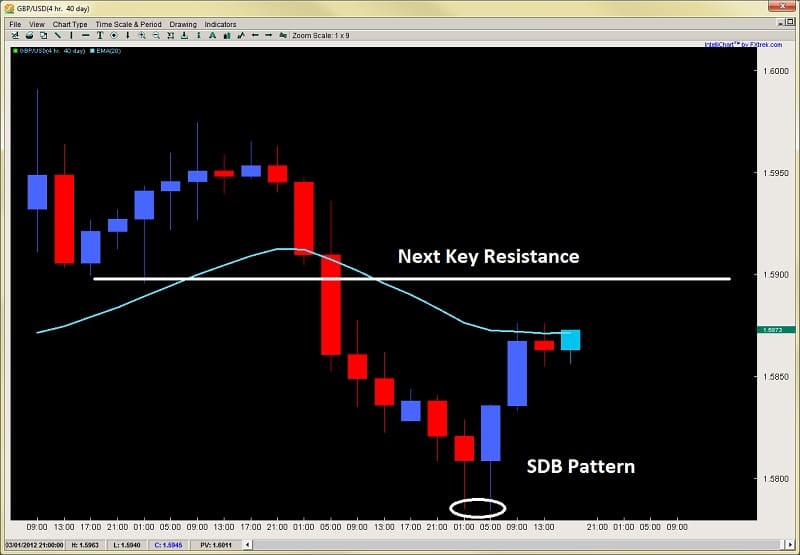The image size is (800, 555).
Task: Click the GBP/USD (4 hr. 40 day) legend entry
Action: point(52,51)
